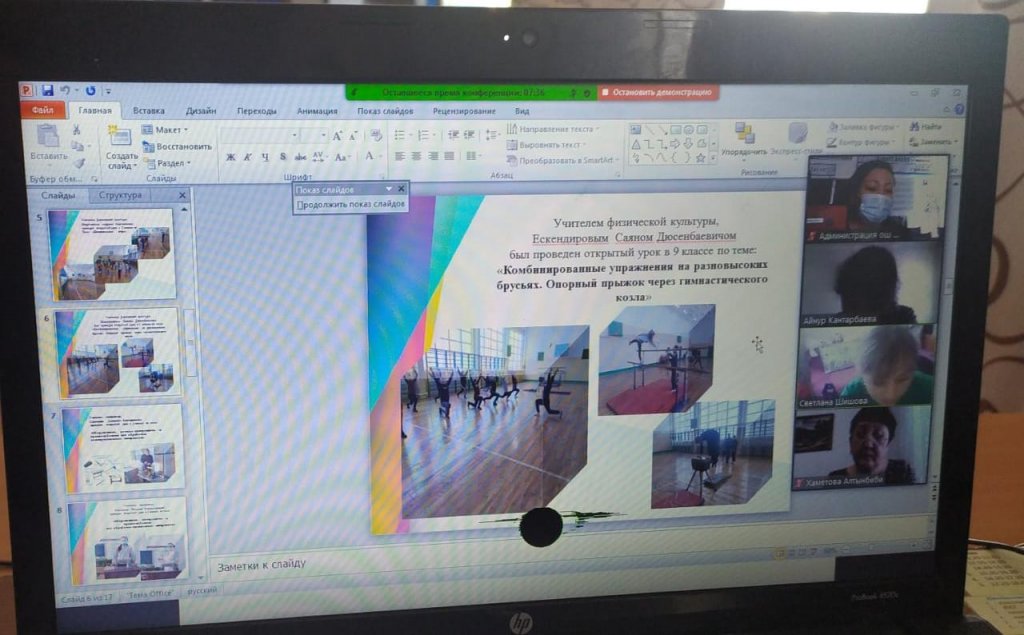Paste clipboard contents with Вставить
Image resolution: width=1024 pixels, height=635 pixels.
click(48, 142)
